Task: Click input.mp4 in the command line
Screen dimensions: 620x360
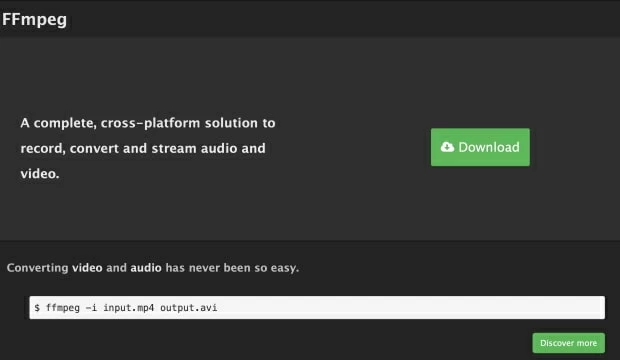Action: [129, 308]
